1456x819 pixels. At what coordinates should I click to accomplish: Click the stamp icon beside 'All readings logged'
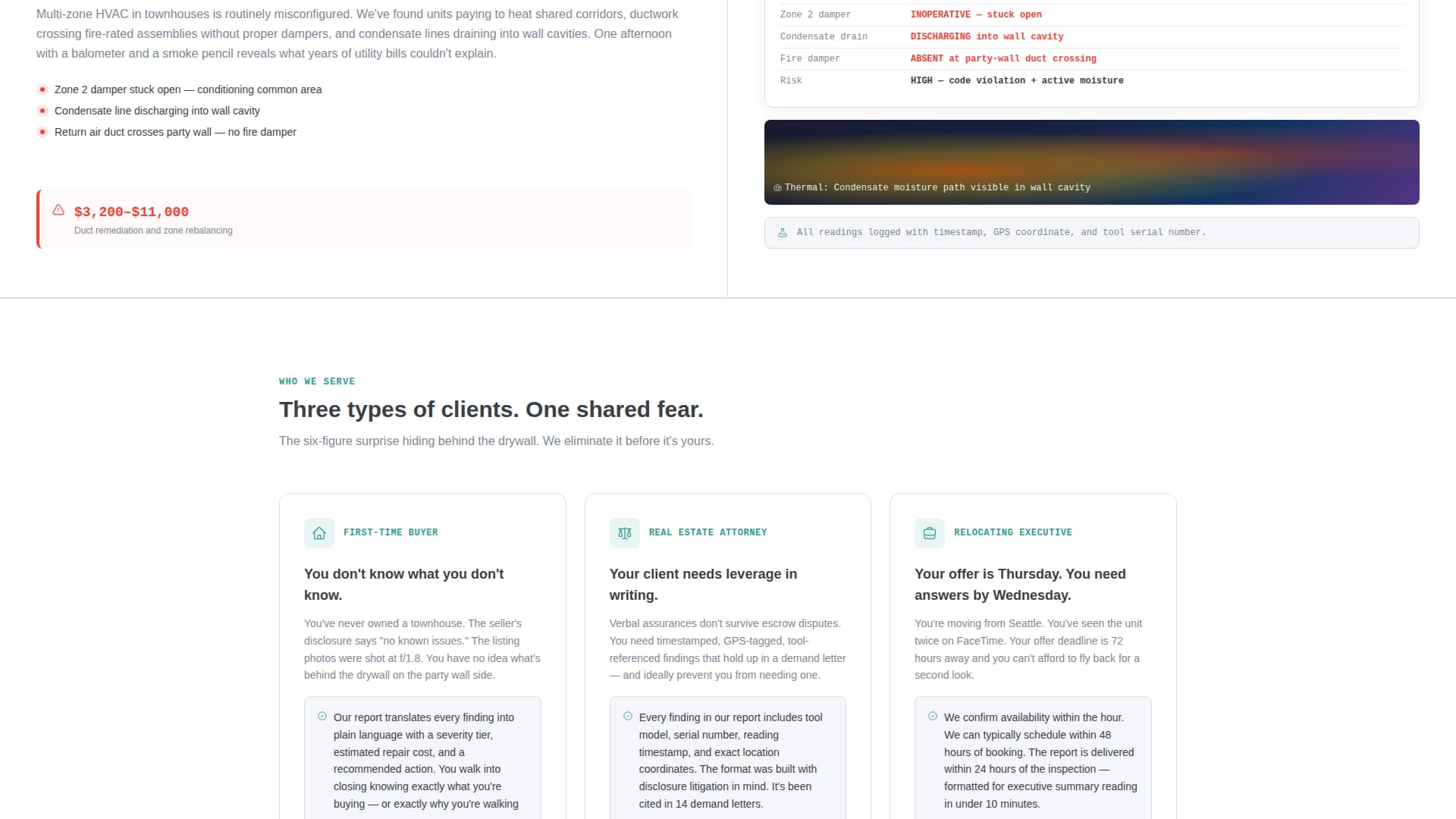(783, 233)
